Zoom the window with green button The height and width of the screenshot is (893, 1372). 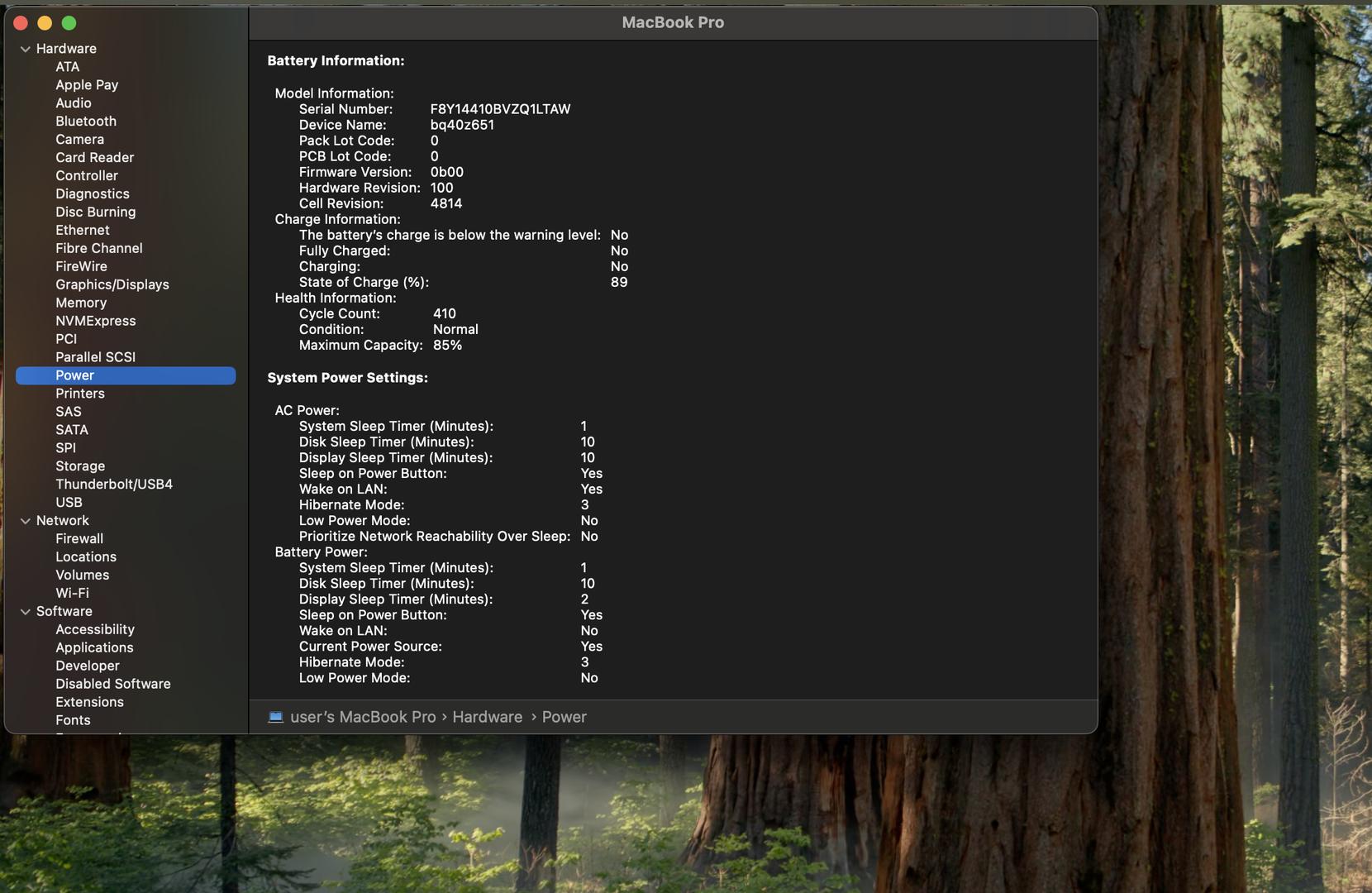[69, 23]
